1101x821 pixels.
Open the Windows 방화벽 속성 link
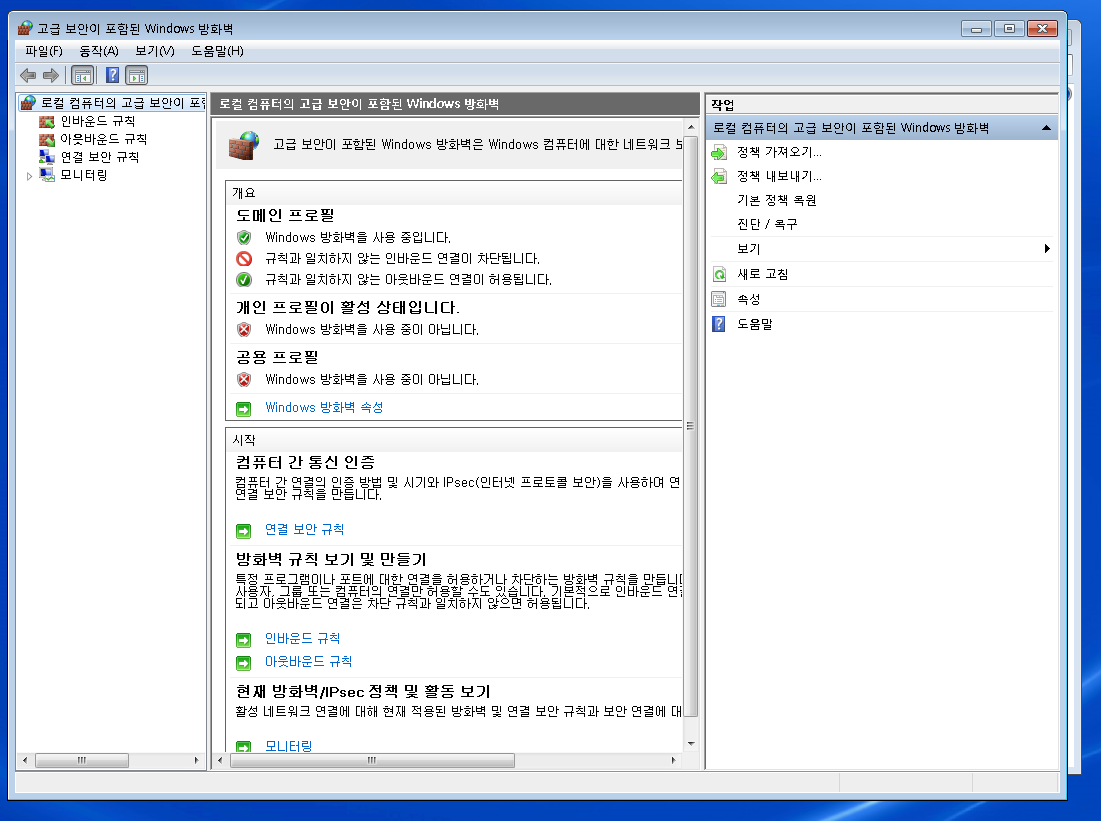(x=324, y=407)
